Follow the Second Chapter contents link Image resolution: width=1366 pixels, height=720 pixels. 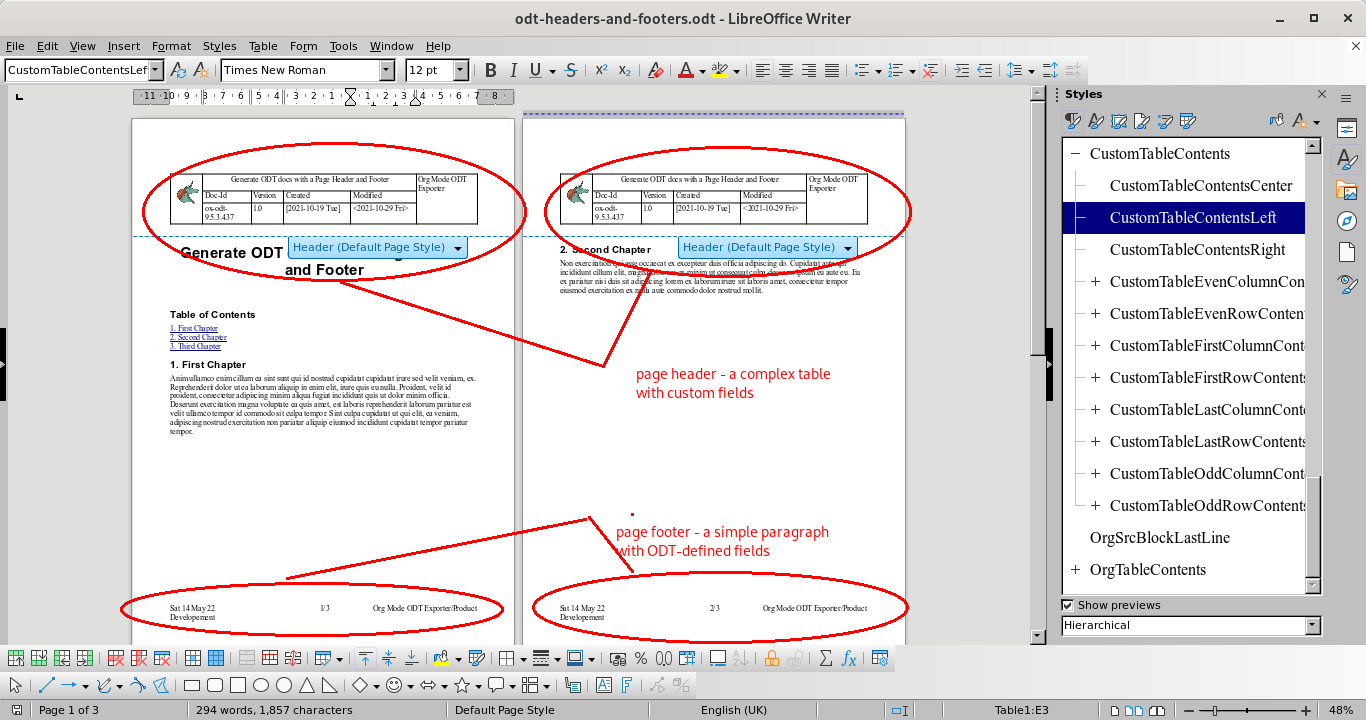click(x=198, y=337)
